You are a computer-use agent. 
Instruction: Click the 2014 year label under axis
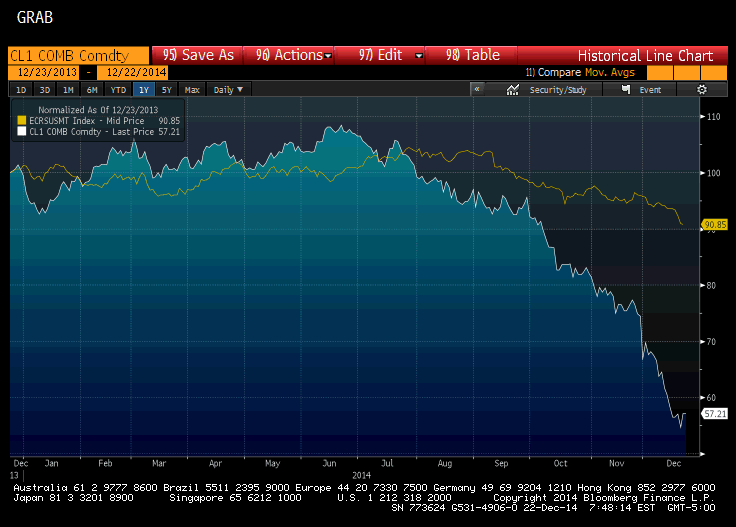(361, 475)
